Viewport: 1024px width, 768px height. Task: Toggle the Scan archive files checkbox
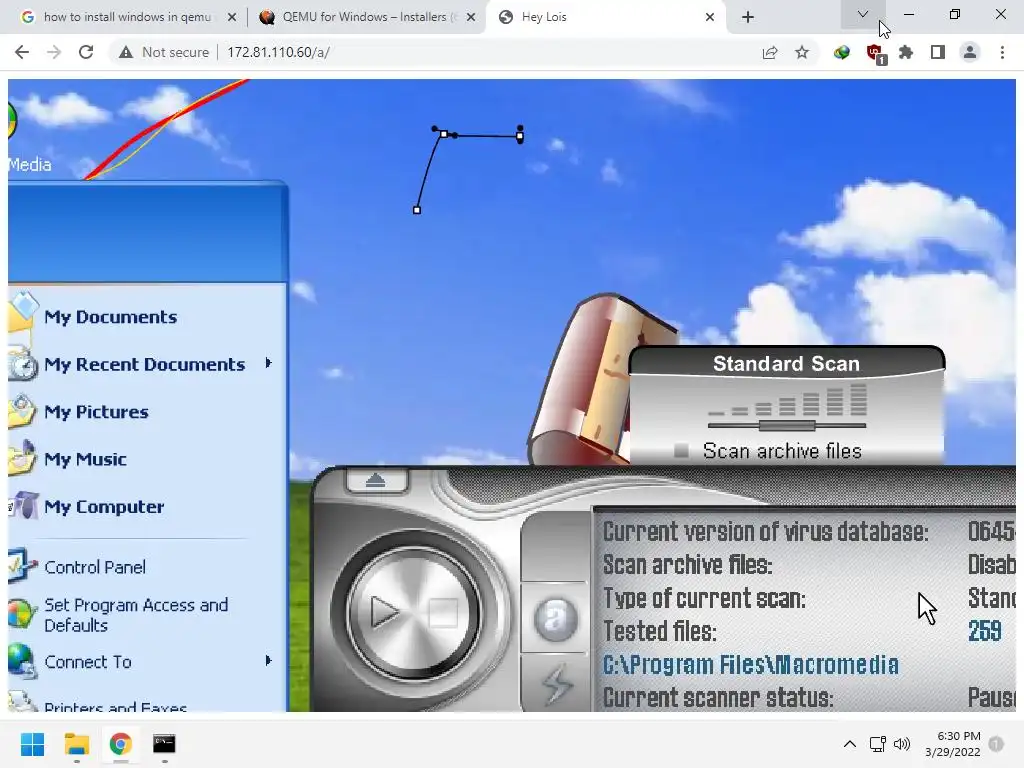point(681,451)
